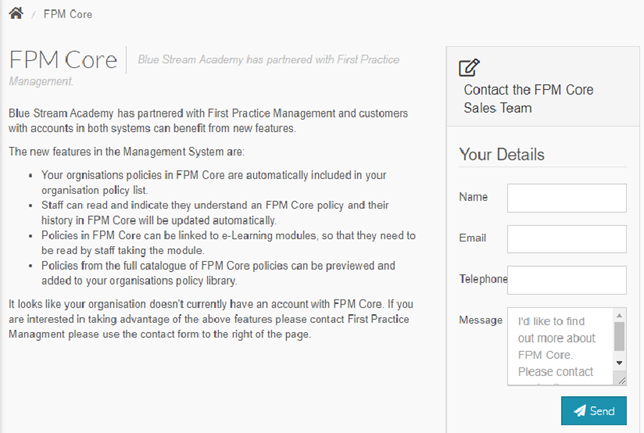Click the Telephone field label
This screenshot has width=644, height=433.
(x=483, y=279)
